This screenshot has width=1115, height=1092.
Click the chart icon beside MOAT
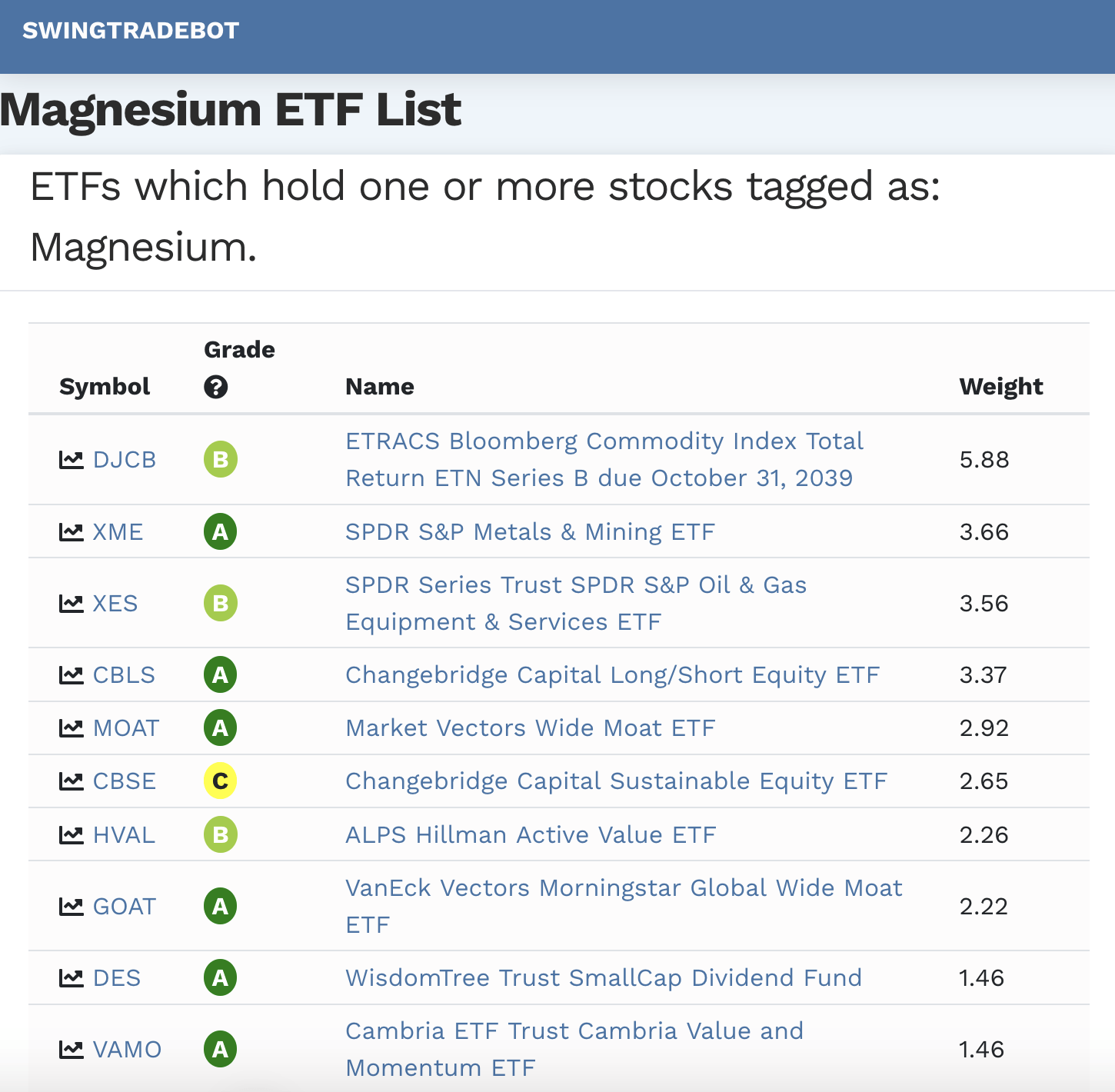tap(72, 728)
